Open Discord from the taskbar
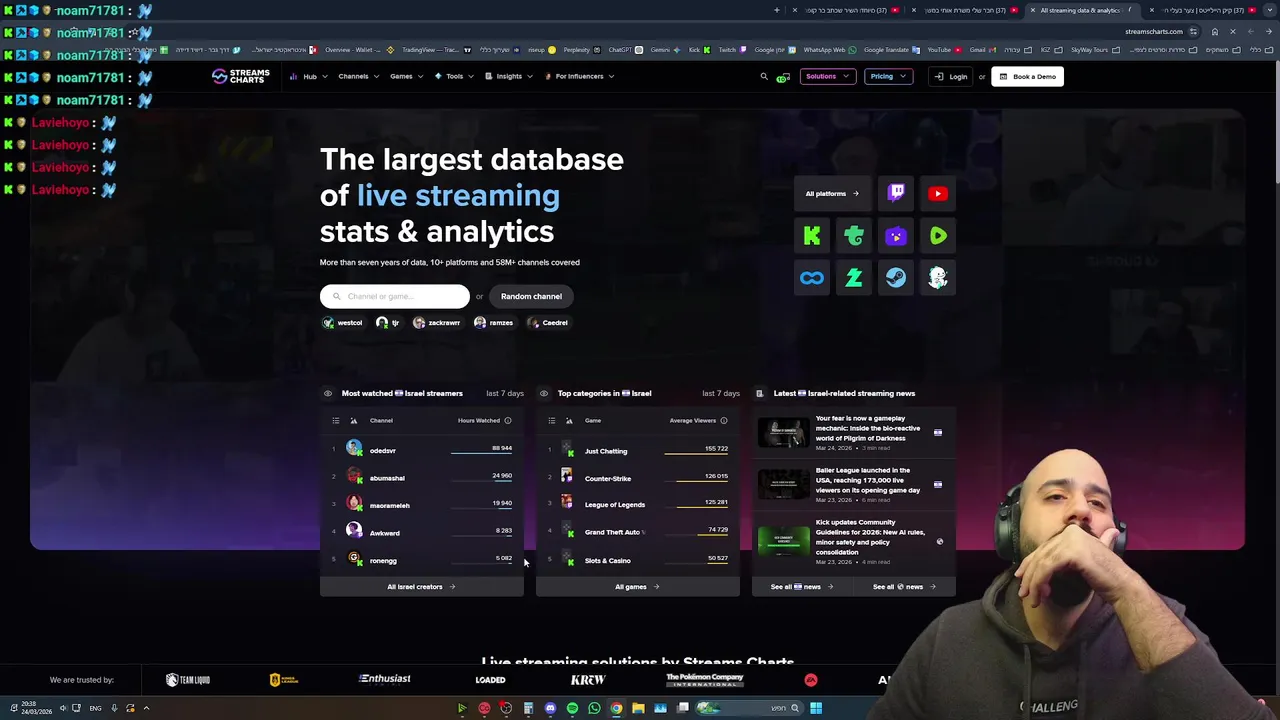This screenshot has height=720, width=1280. tap(550, 708)
